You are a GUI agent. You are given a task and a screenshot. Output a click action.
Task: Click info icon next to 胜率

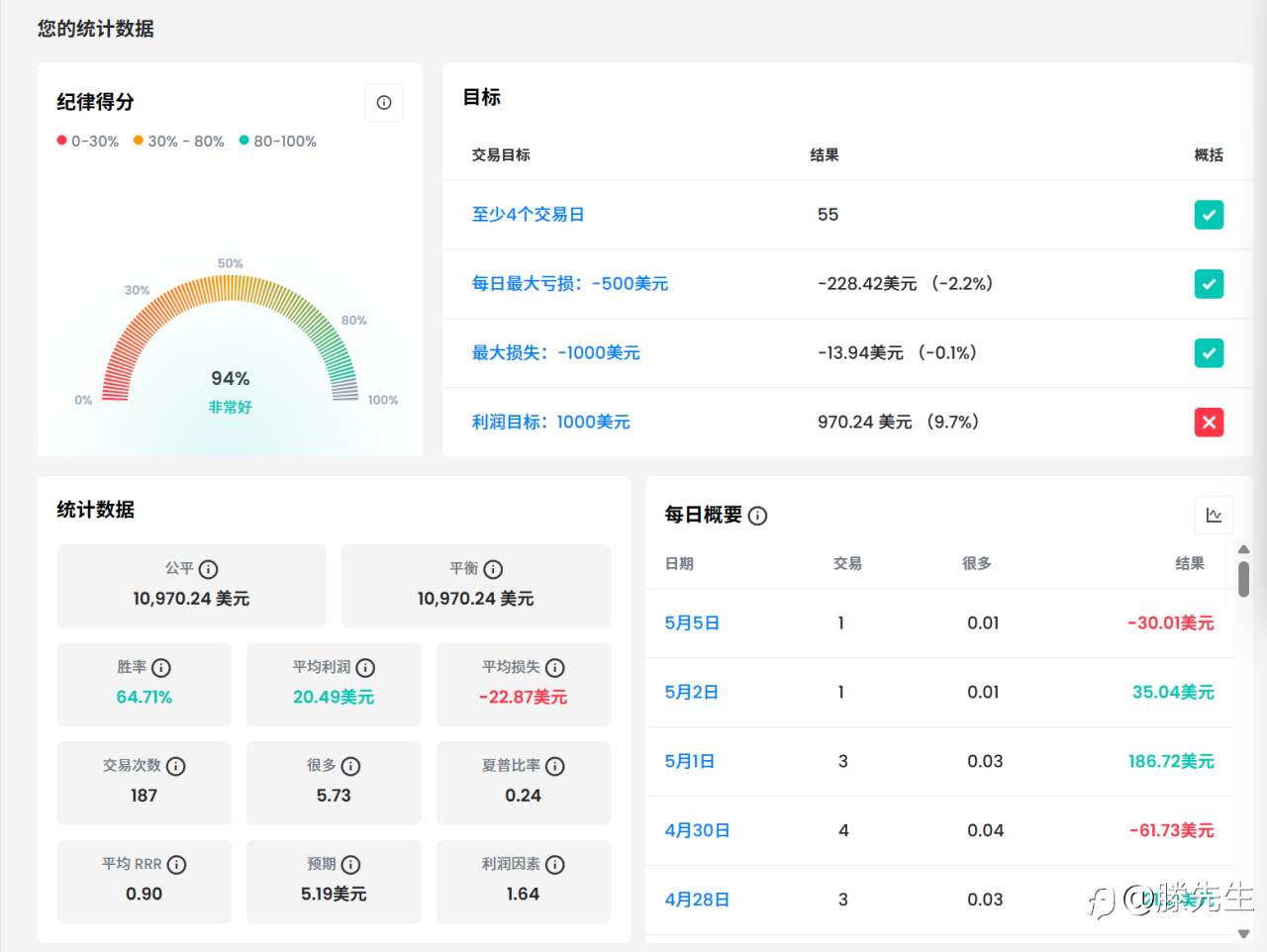161,668
